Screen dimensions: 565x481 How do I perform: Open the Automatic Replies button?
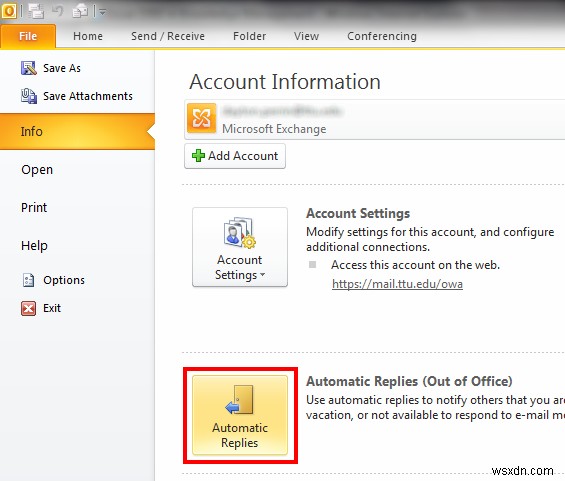(x=240, y=415)
